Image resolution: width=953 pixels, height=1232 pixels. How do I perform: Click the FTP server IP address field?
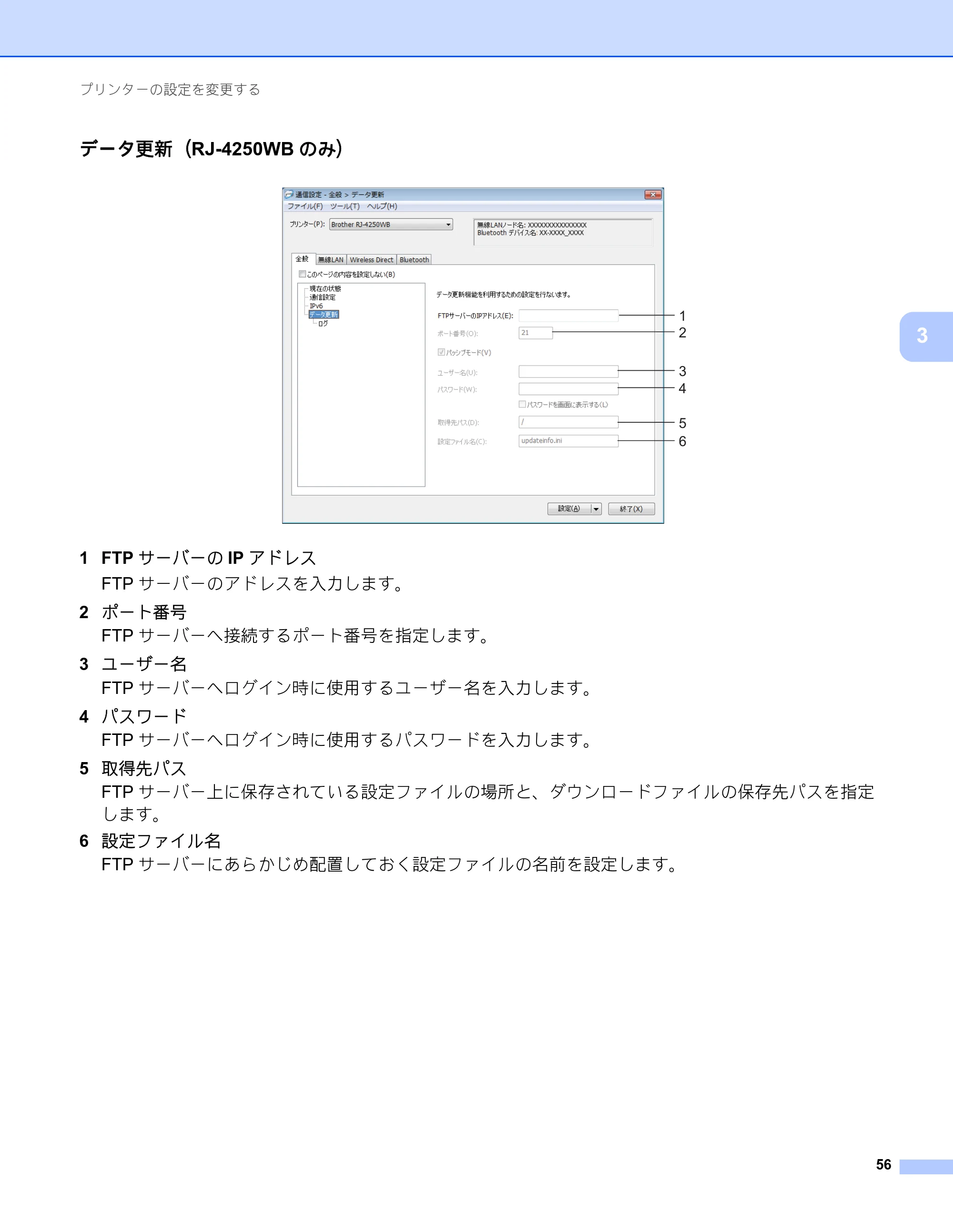[568, 316]
